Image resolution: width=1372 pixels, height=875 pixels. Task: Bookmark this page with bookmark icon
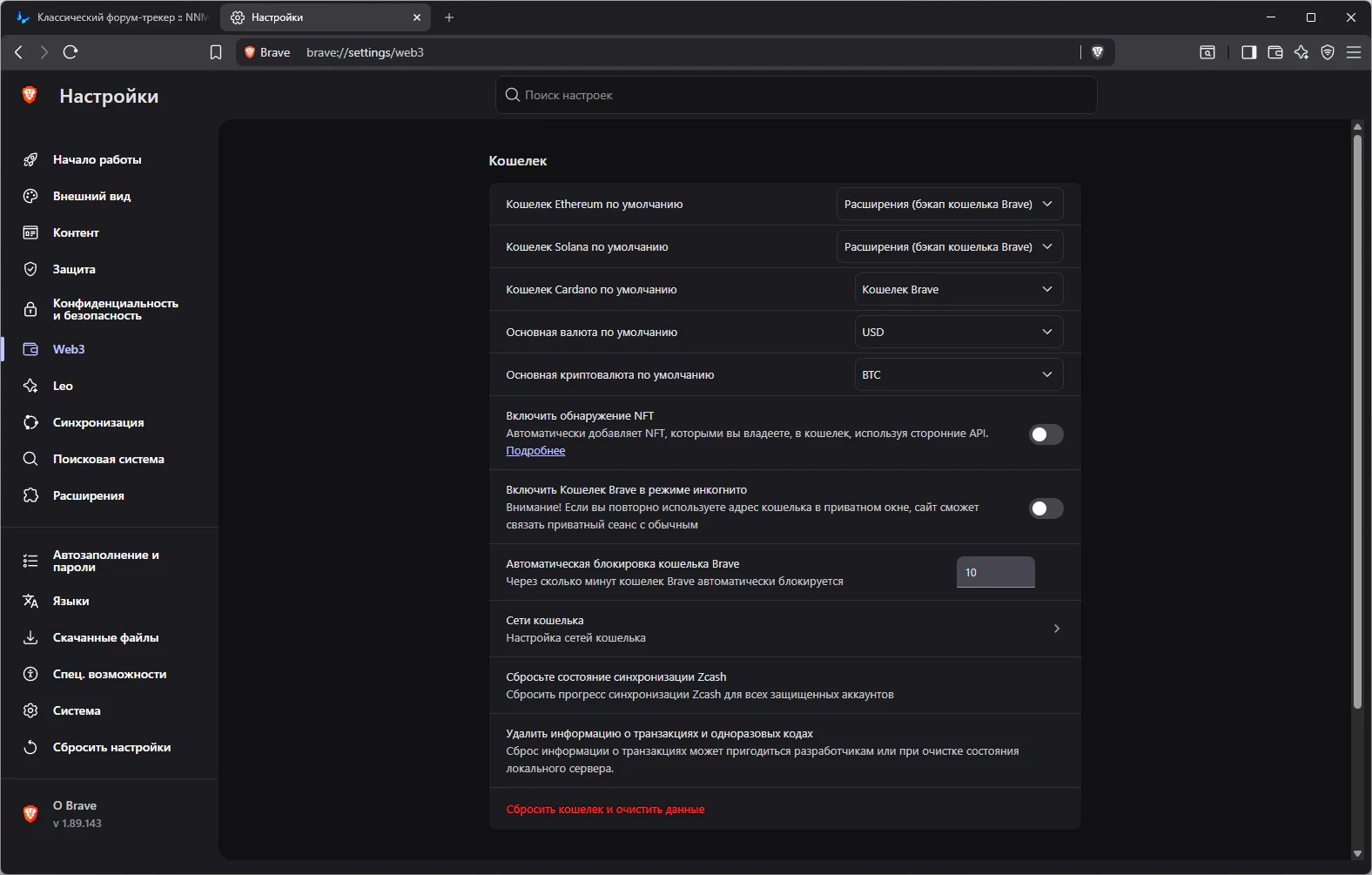(x=216, y=52)
